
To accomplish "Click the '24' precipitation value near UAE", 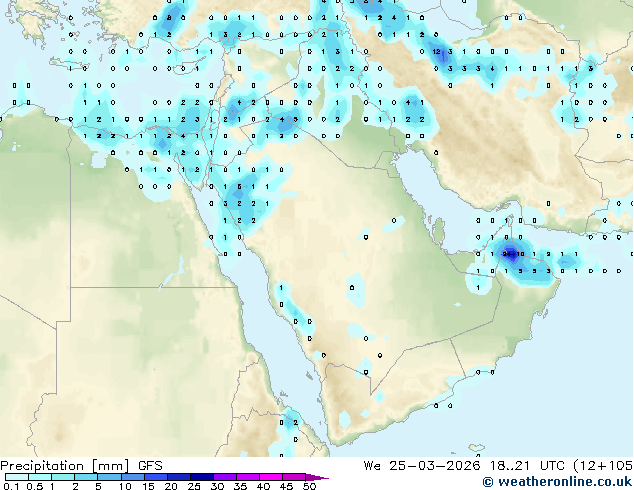I will (505, 254).
